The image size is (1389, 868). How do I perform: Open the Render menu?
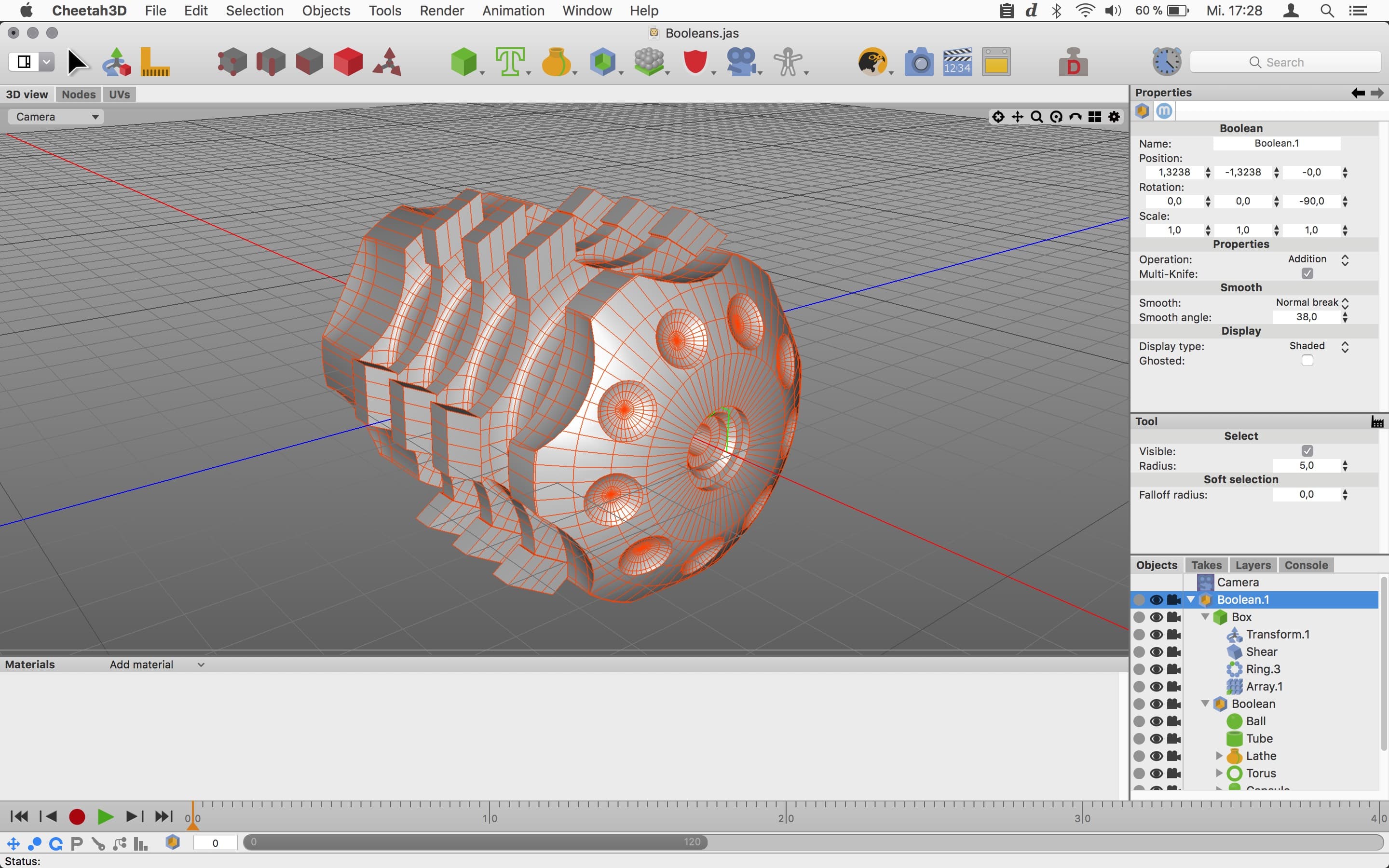(x=441, y=10)
